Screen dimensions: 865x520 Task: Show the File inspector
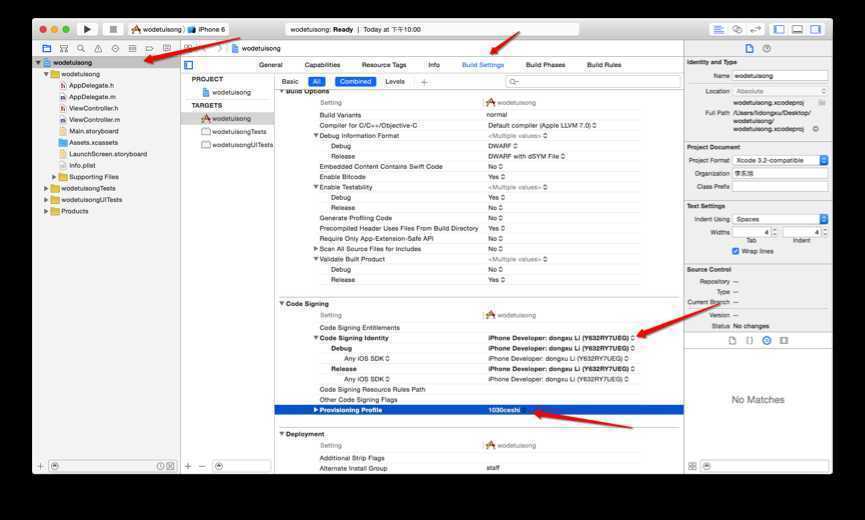point(749,49)
